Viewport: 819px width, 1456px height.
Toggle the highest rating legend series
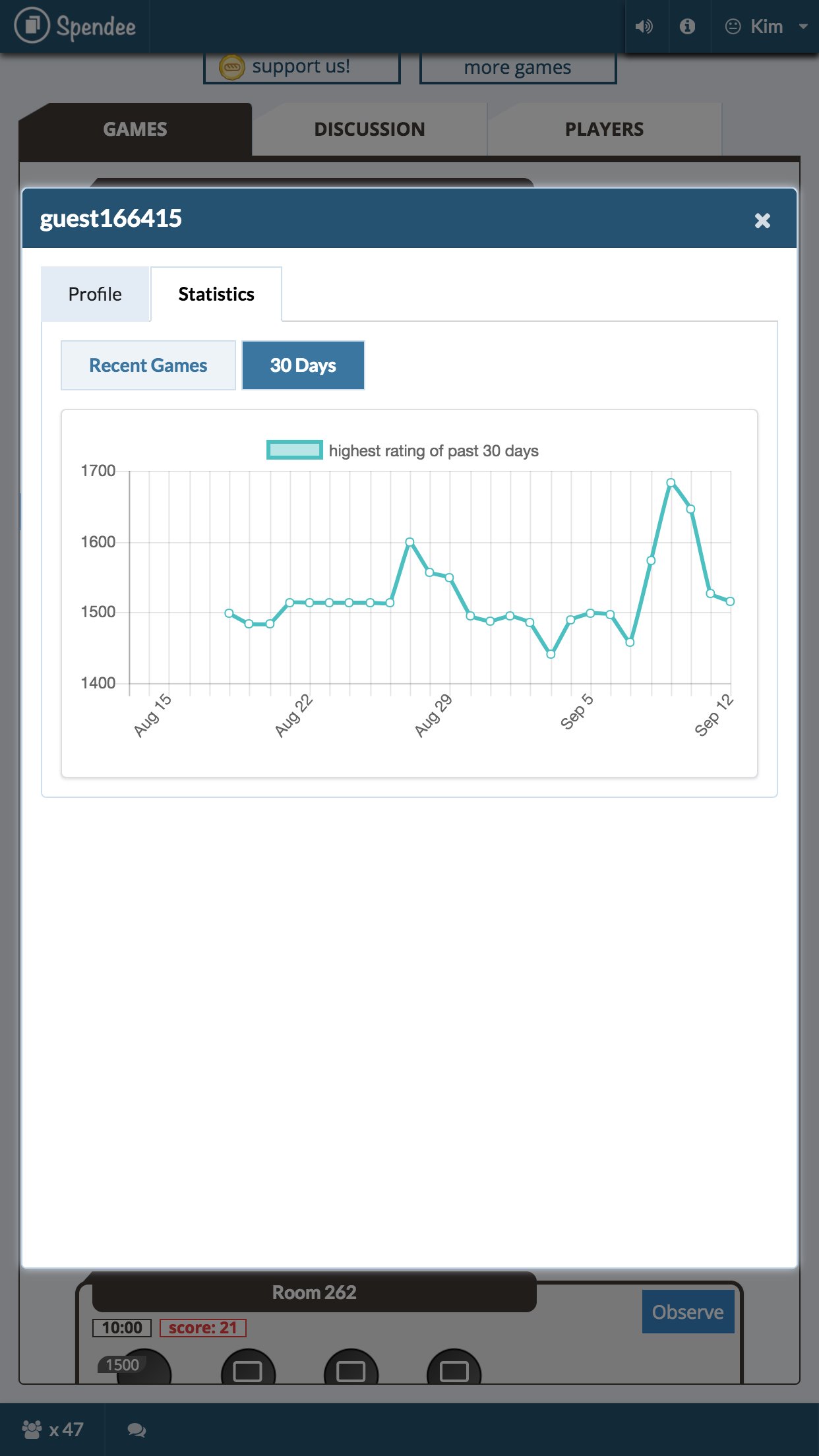(294, 450)
